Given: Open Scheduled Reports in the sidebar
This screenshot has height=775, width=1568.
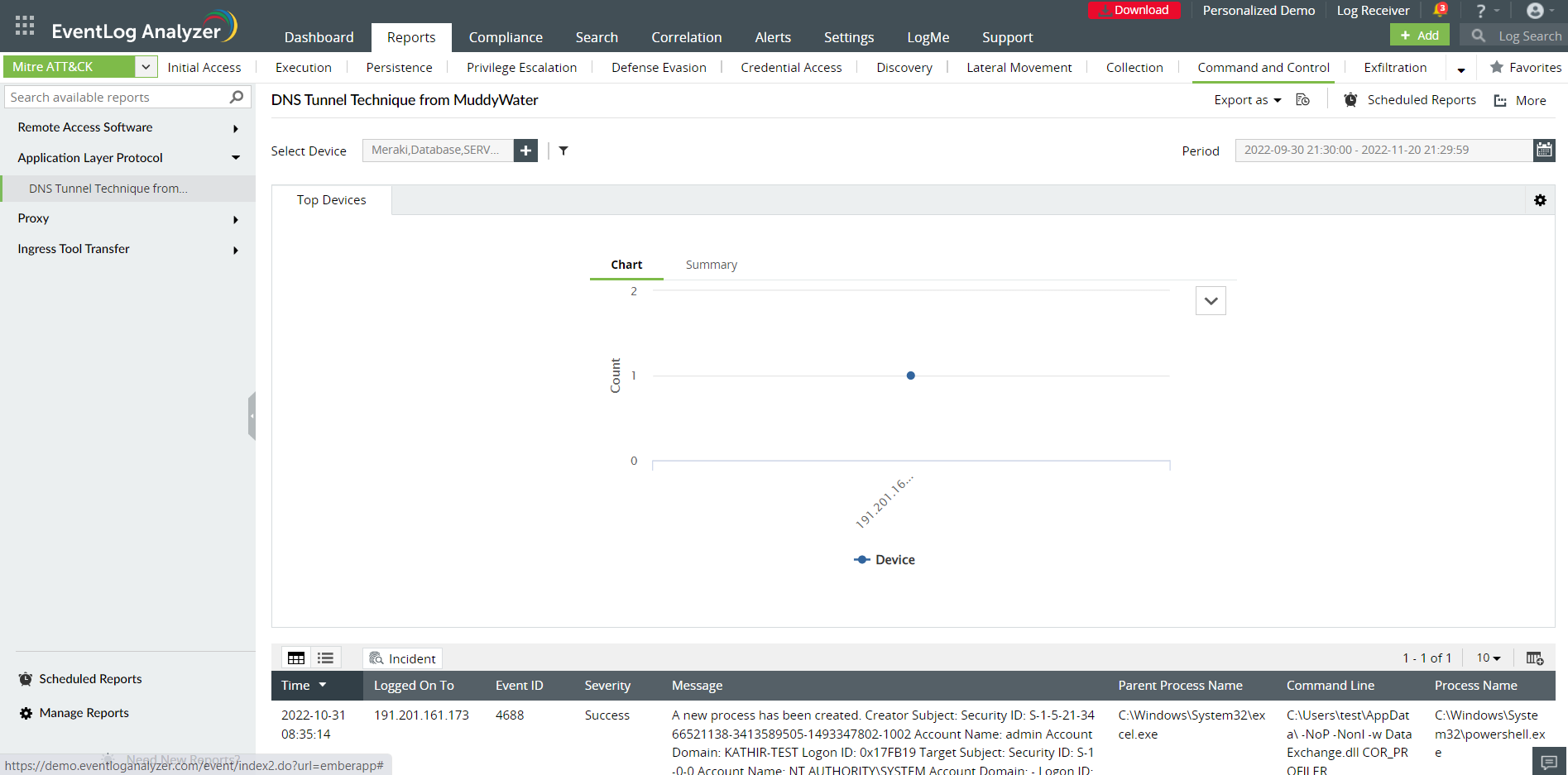Looking at the screenshot, I should tap(80, 679).
